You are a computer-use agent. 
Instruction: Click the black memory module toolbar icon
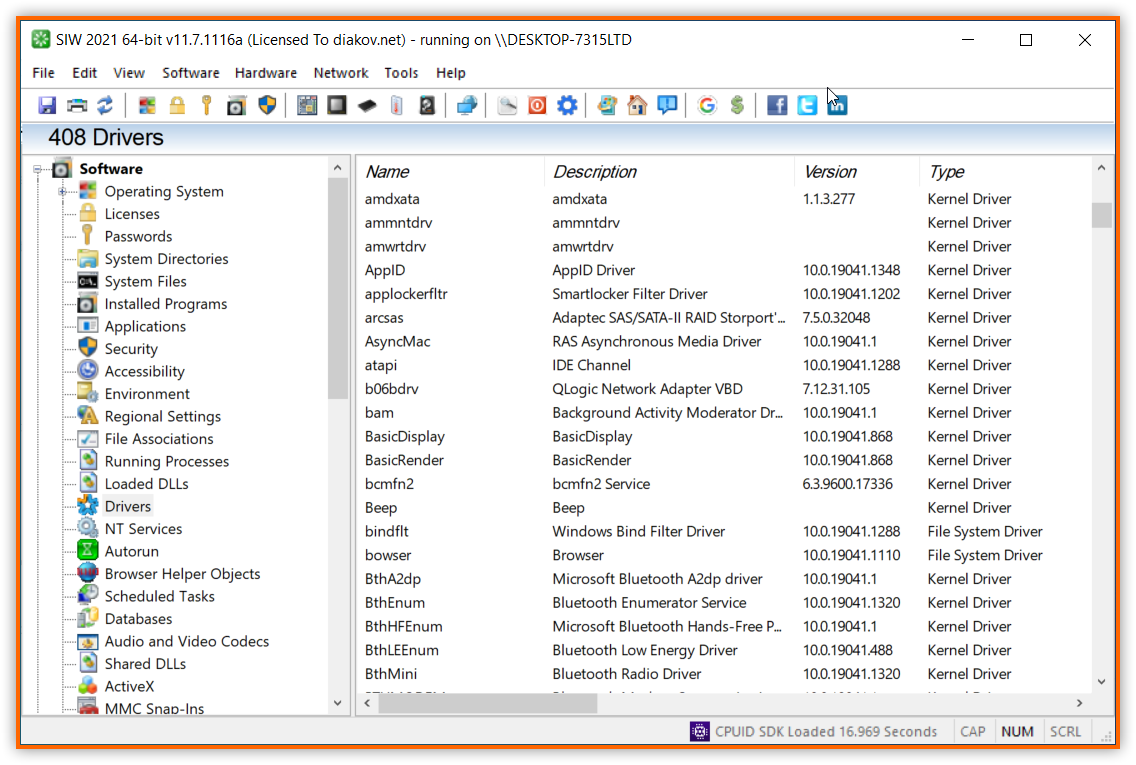[367, 106]
